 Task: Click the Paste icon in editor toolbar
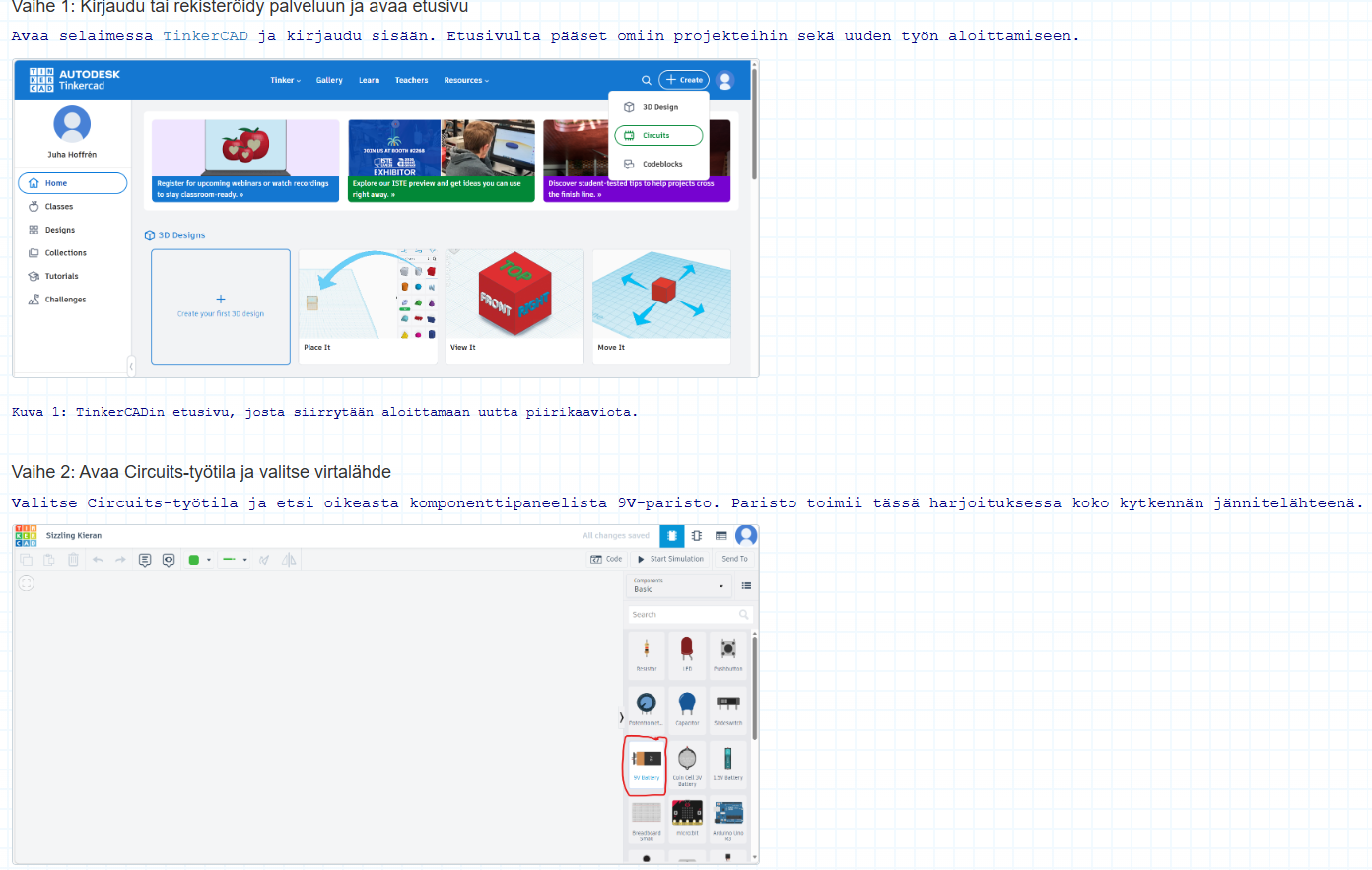point(49,560)
